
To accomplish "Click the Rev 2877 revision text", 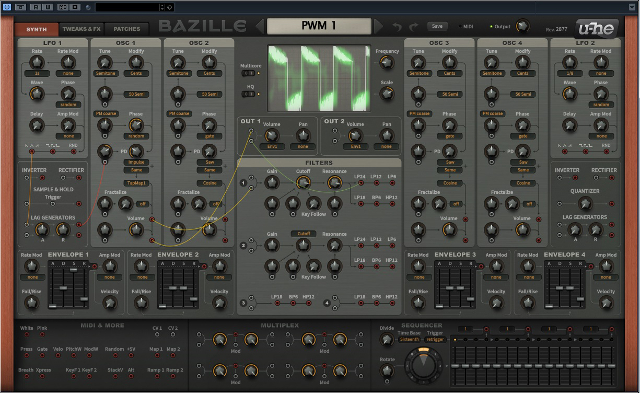I will 556,29.
